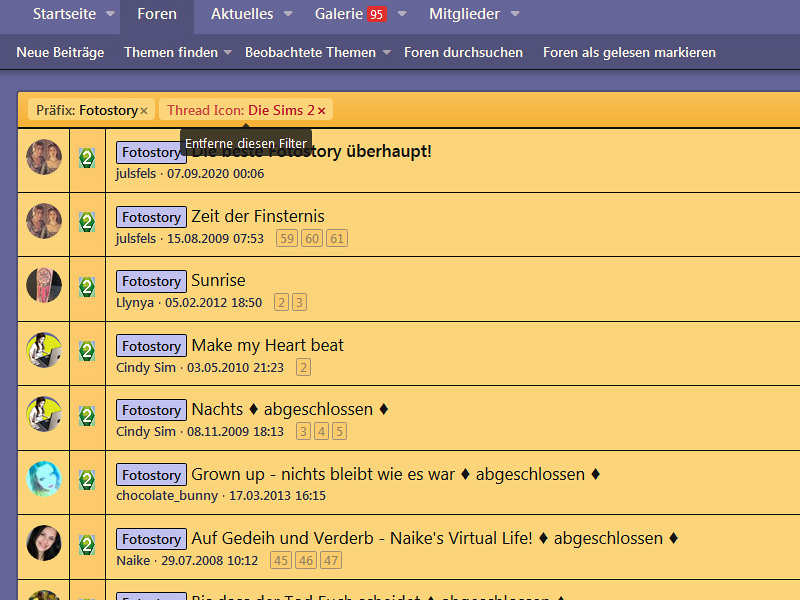
Task: Jump to page 59 of Zeit der Finsternis
Action: click(x=287, y=238)
